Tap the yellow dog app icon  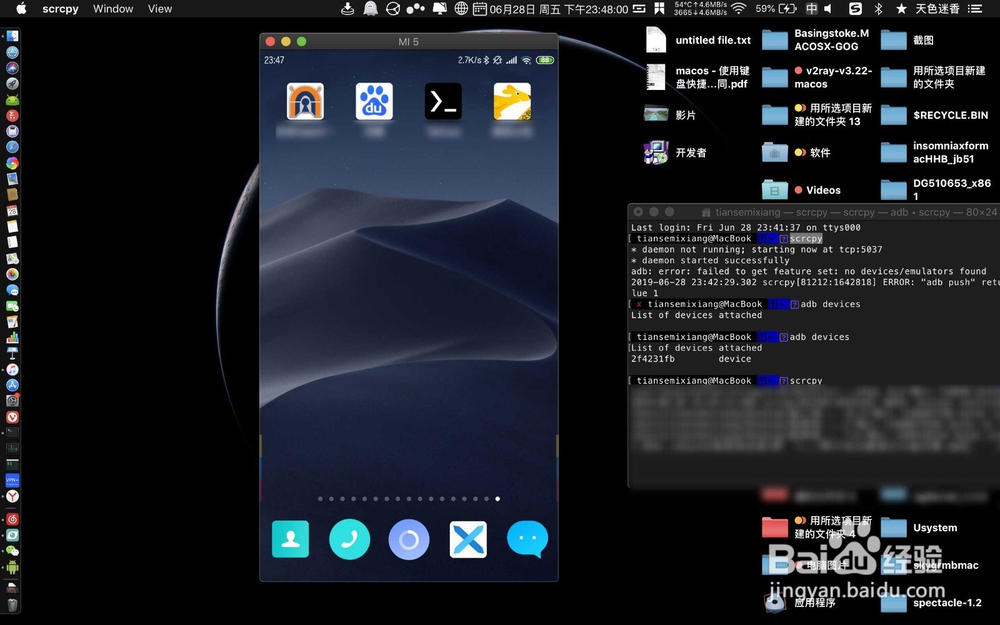point(512,101)
